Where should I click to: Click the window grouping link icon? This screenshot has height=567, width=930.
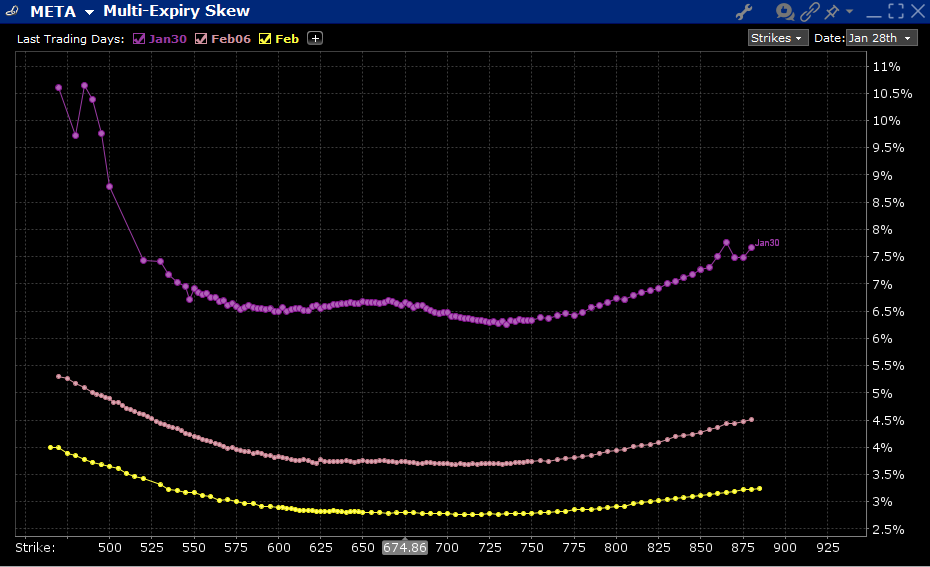tap(810, 11)
